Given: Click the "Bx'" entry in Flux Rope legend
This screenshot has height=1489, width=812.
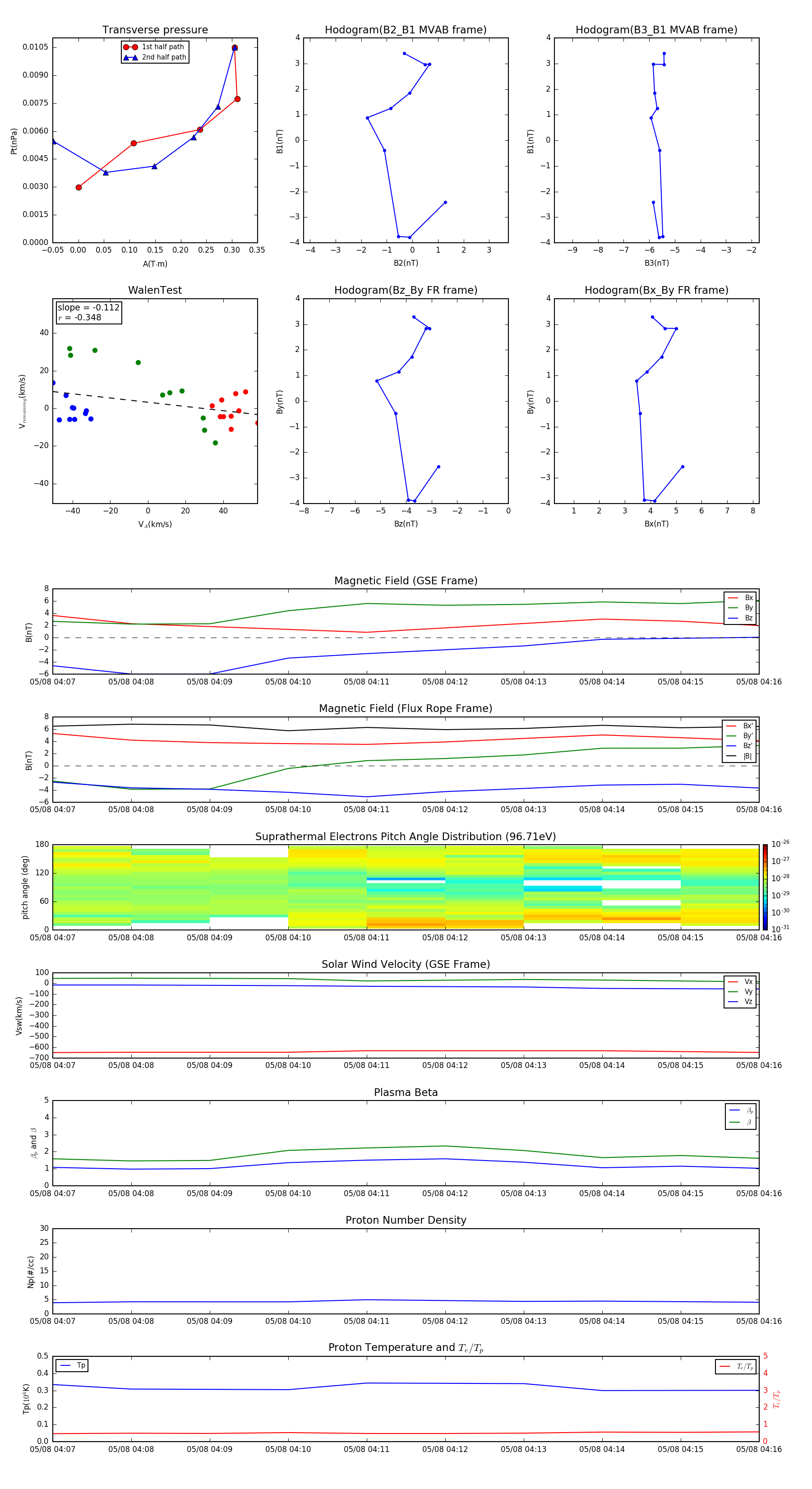Looking at the screenshot, I should click(x=740, y=726).
